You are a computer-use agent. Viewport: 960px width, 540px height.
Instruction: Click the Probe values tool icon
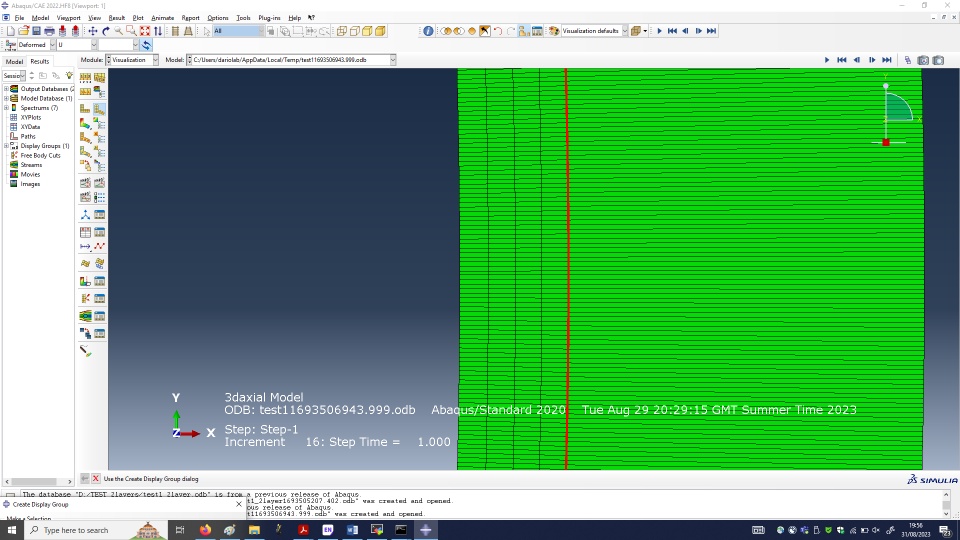pos(85,351)
